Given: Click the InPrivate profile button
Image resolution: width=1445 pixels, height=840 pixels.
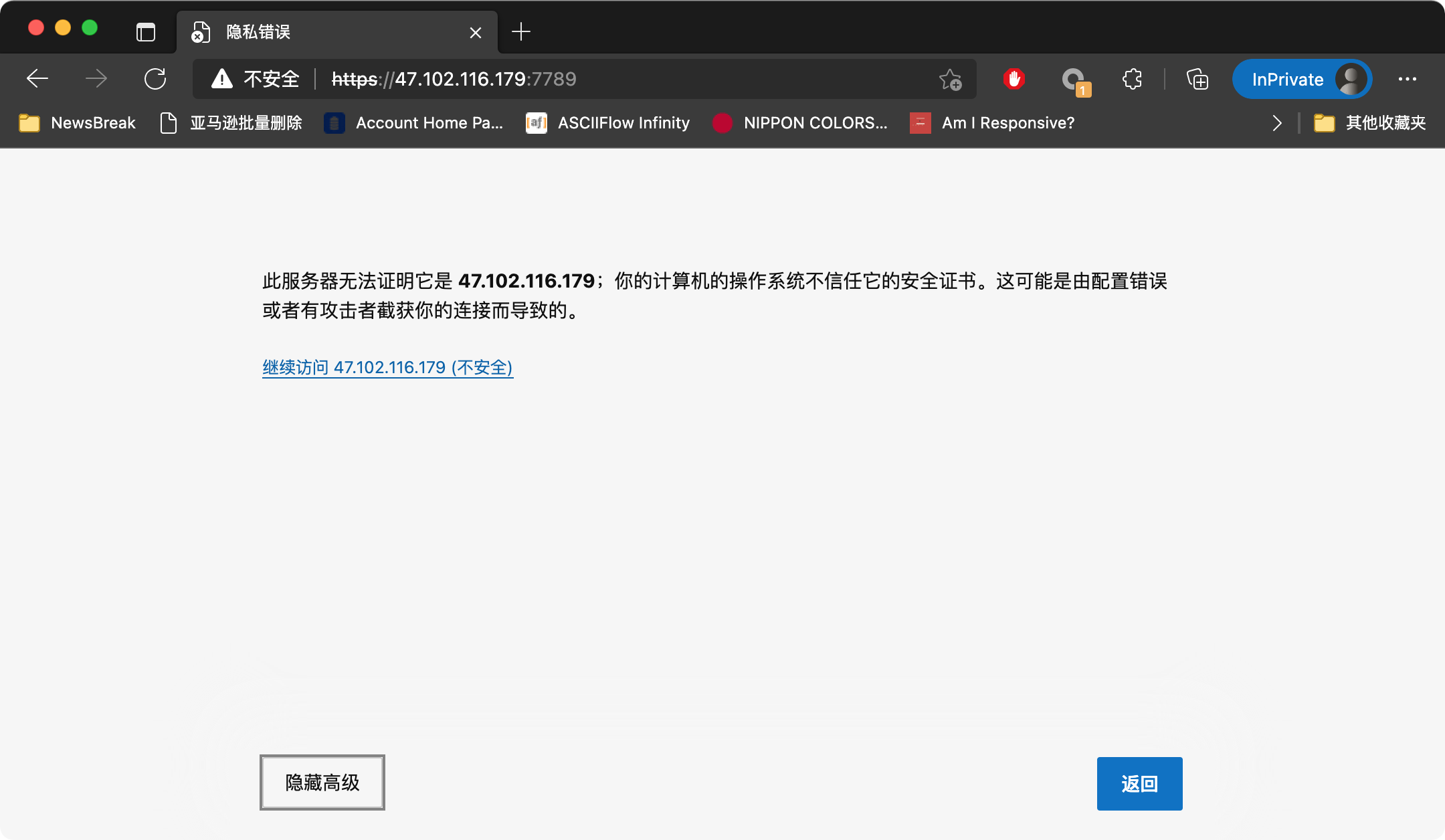Looking at the screenshot, I should coord(1302,79).
